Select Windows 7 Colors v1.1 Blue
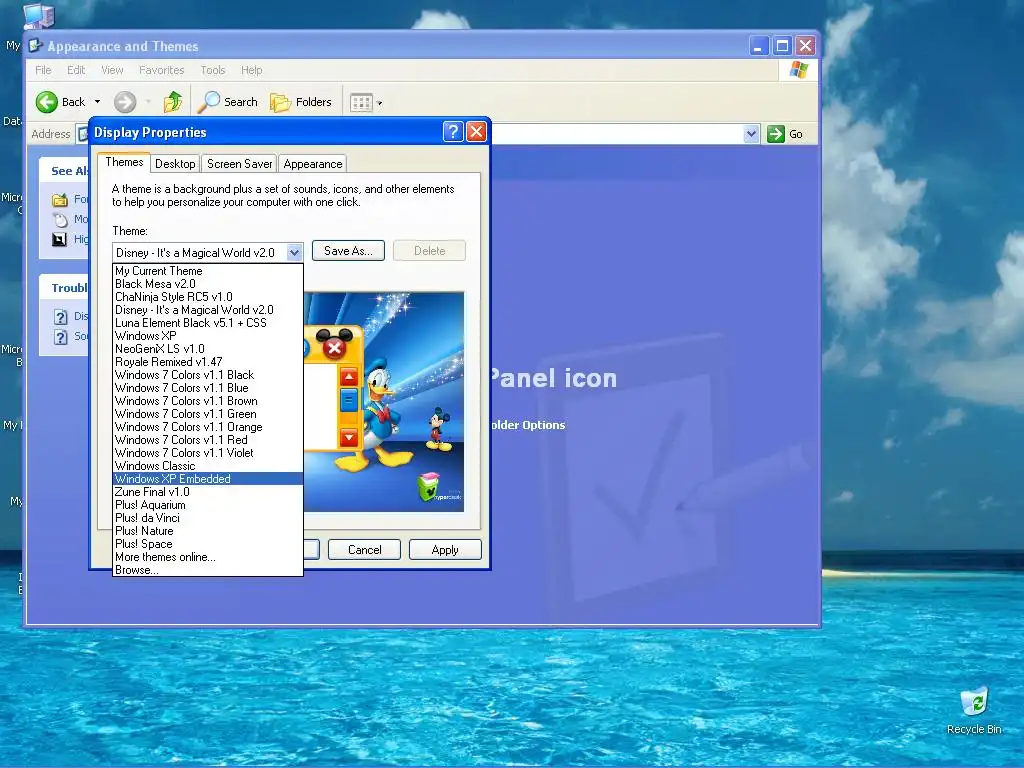 pyautogui.click(x=208, y=388)
